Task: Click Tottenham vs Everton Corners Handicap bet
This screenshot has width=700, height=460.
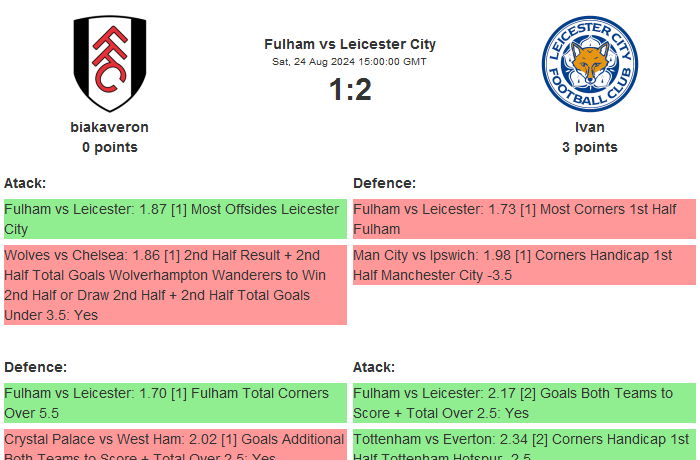Action: point(524,446)
